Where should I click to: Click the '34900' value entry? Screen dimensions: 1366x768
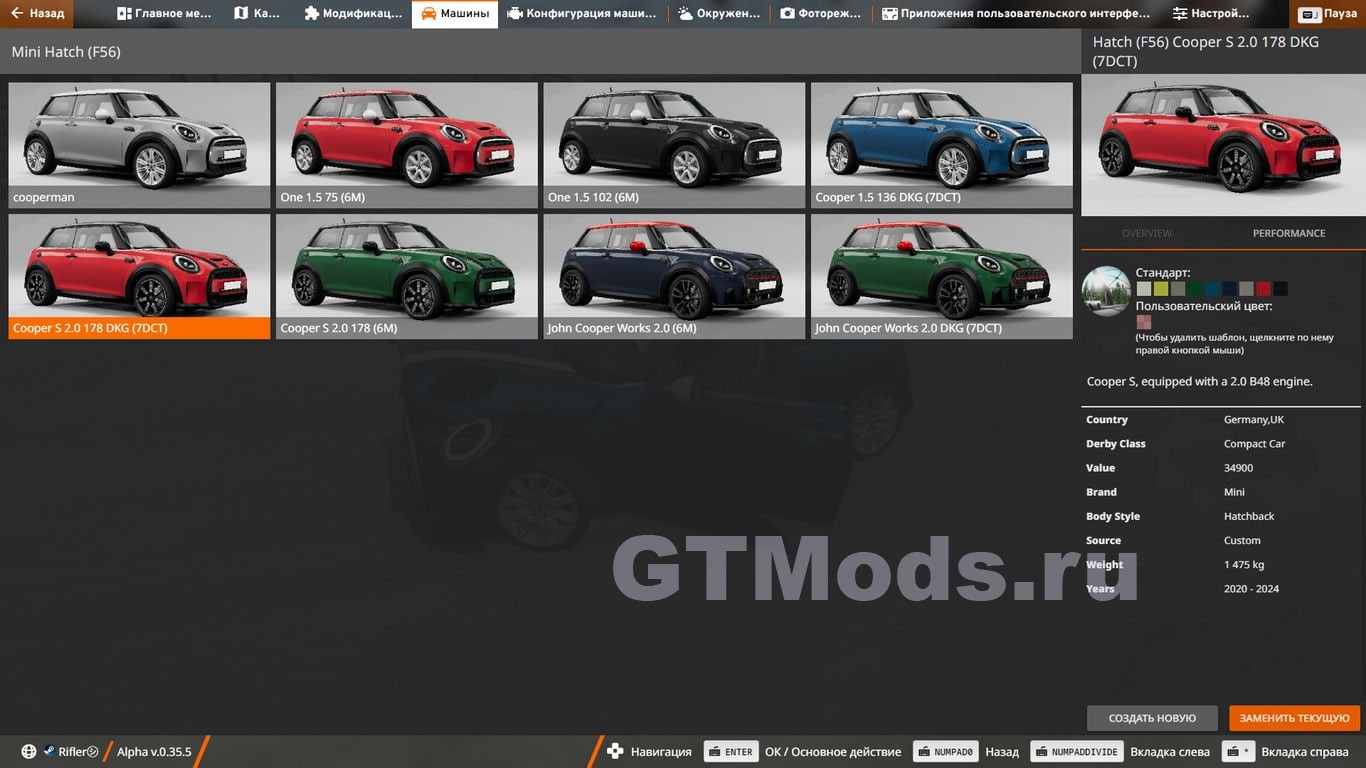[1238, 468]
